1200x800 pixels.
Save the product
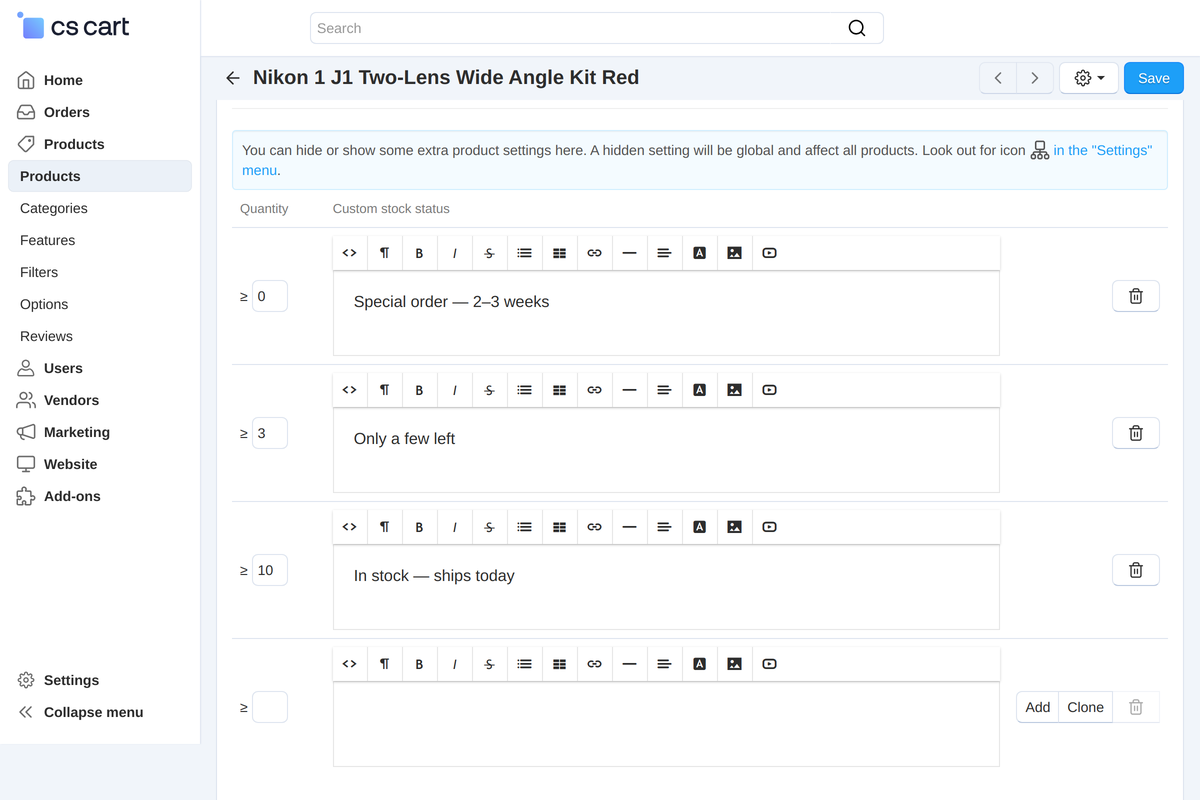pyautogui.click(x=1154, y=78)
